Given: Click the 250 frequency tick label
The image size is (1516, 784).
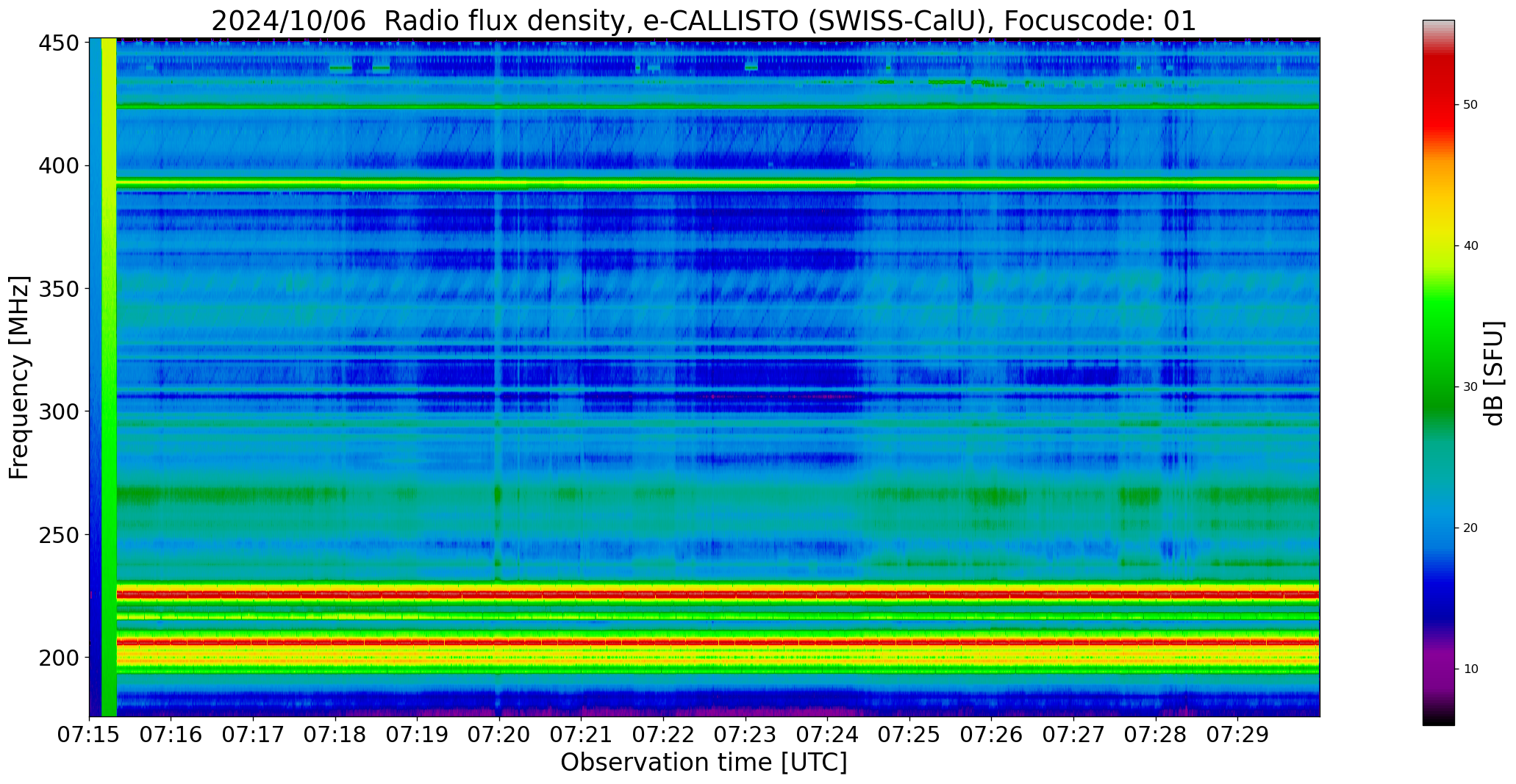Looking at the screenshot, I should tap(58, 534).
